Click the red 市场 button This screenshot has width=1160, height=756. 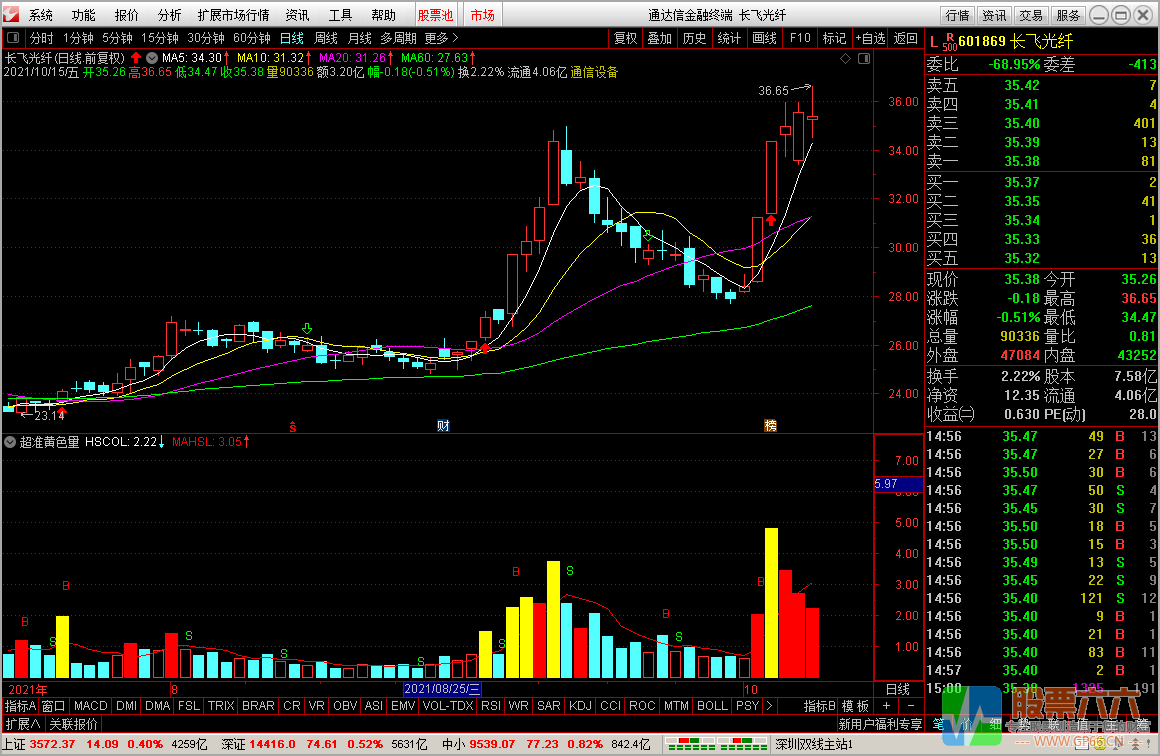482,15
